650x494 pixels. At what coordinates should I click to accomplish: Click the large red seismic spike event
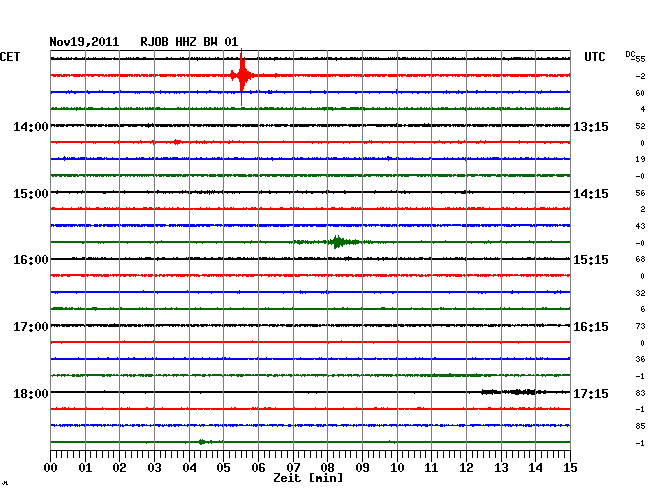click(242, 76)
